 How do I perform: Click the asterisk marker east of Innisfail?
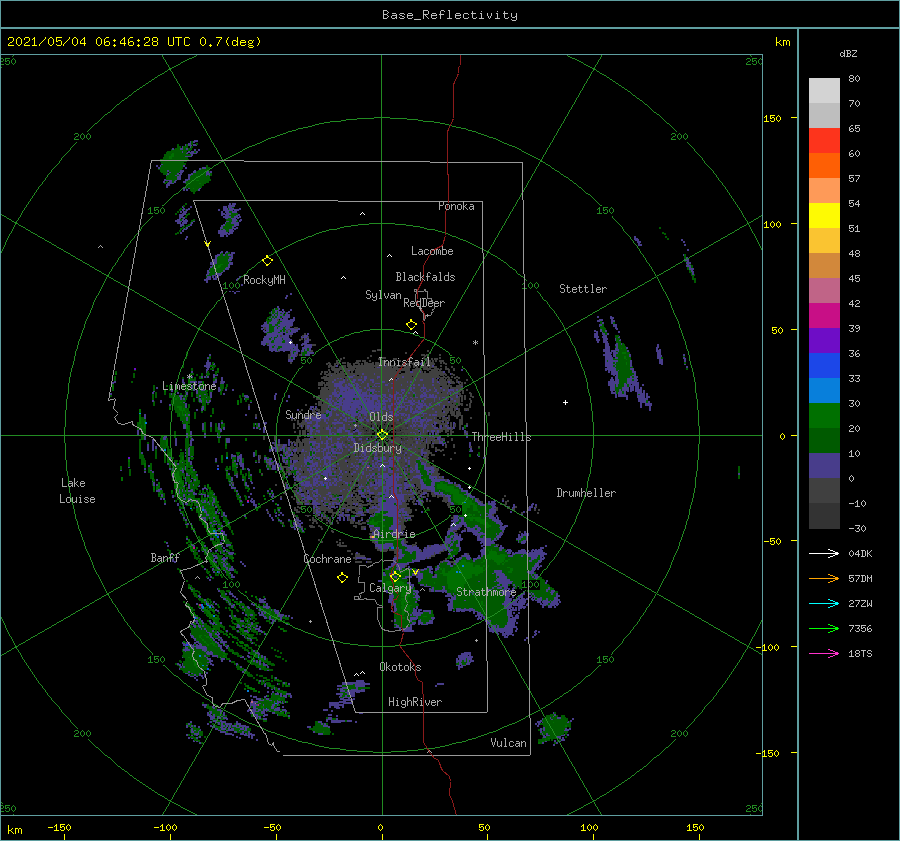pos(475,343)
